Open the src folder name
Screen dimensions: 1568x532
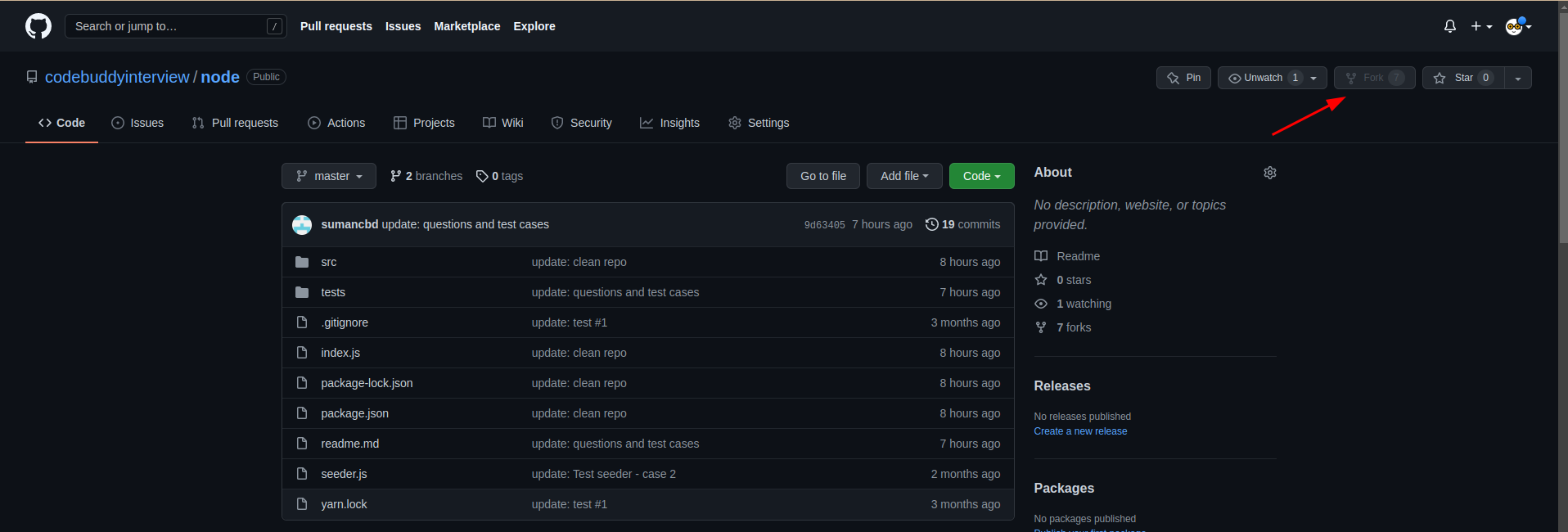click(328, 262)
